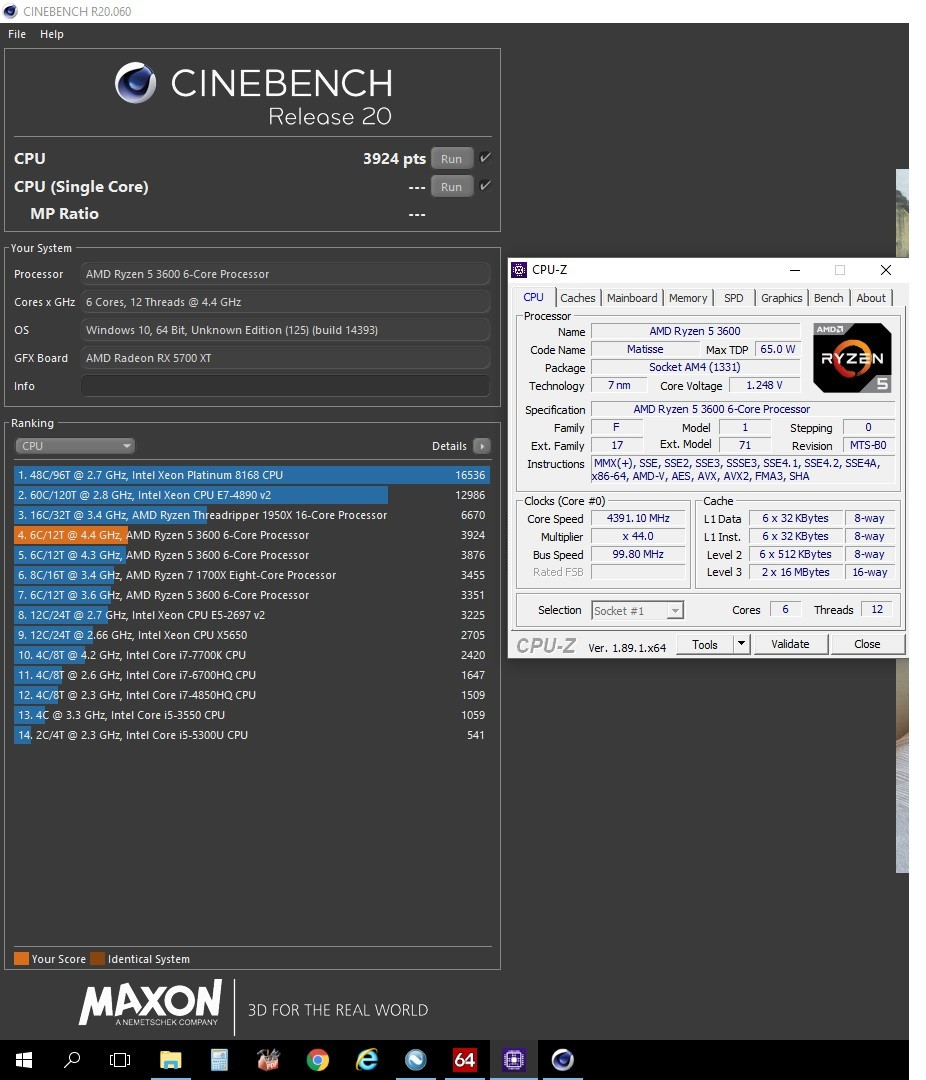Open the AIDA64 icon on the taskbar
926x1080 pixels.
click(x=464, y=1060)
